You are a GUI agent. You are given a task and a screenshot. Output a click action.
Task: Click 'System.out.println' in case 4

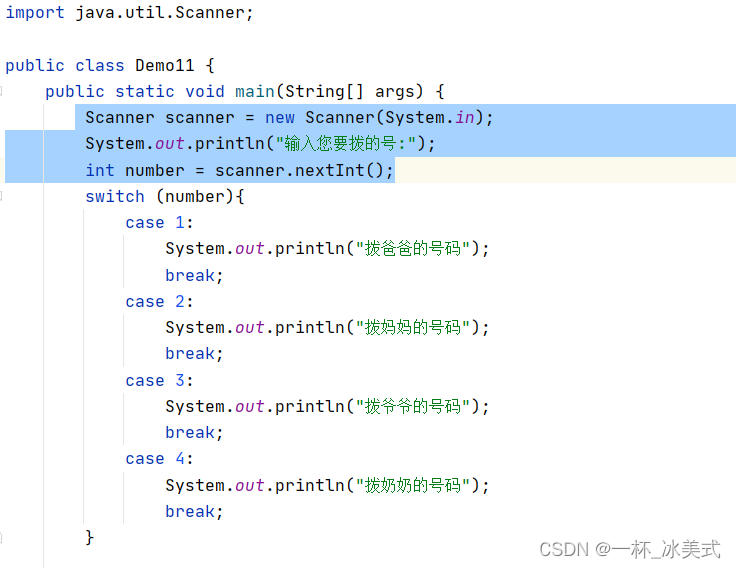[255, 485]
